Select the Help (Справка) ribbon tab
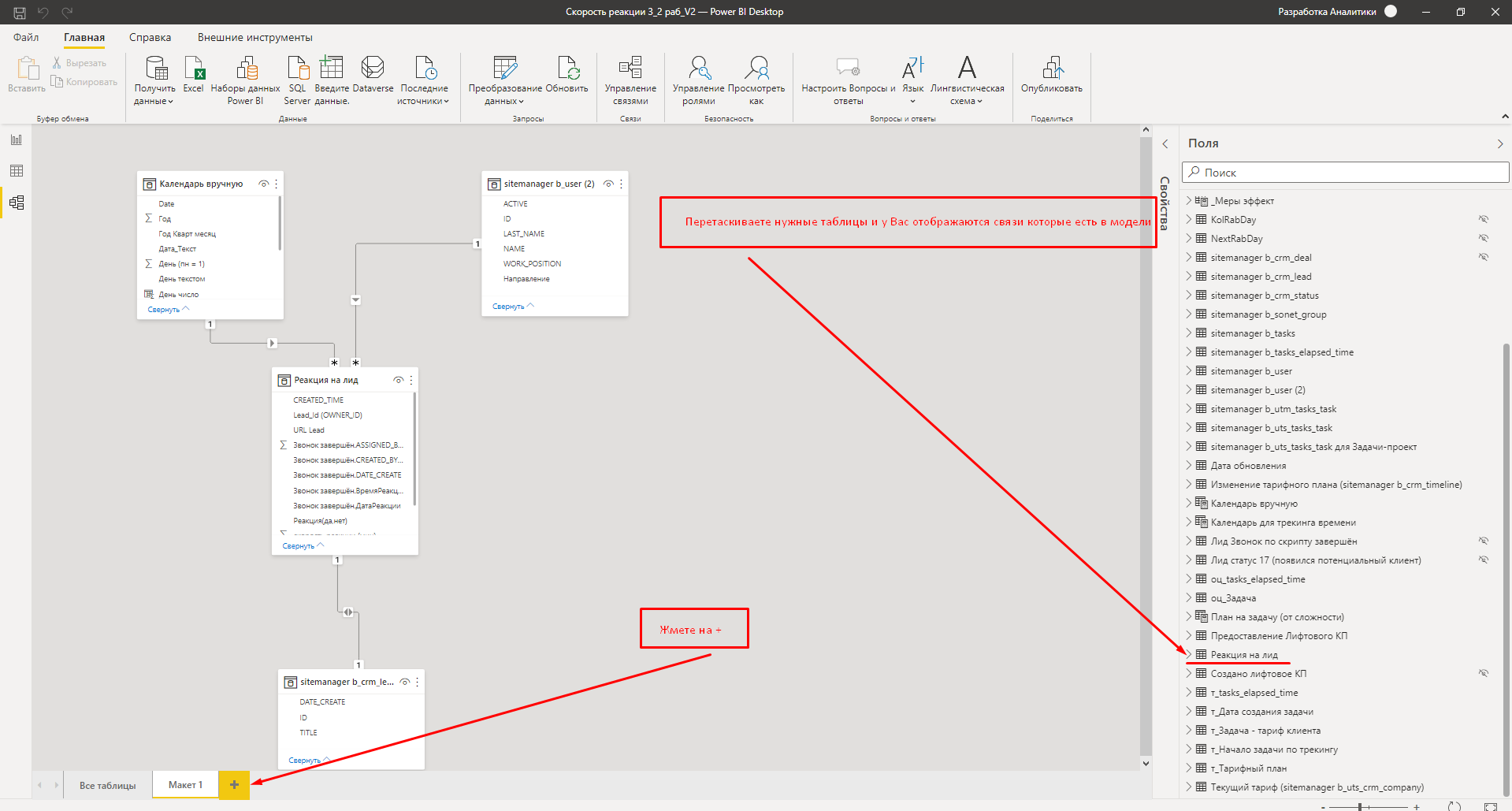Screen dimensions: 1512x811 150,37
